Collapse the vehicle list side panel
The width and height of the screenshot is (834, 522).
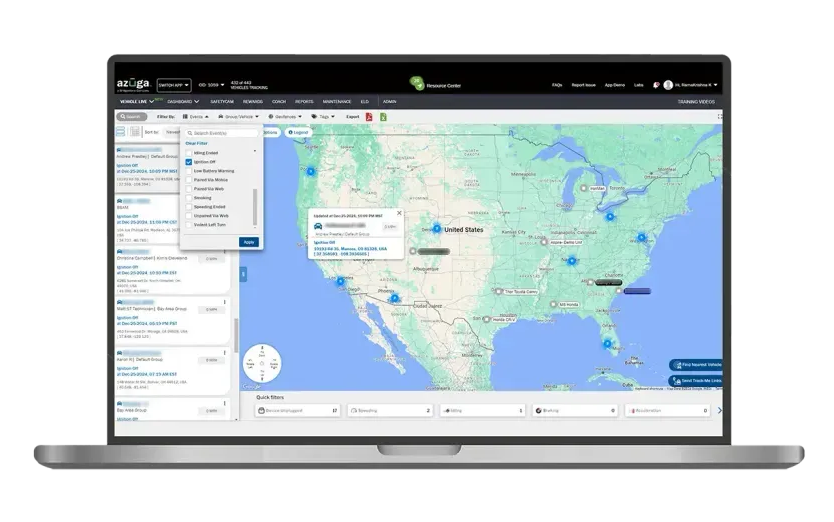(x=243, y=273)
